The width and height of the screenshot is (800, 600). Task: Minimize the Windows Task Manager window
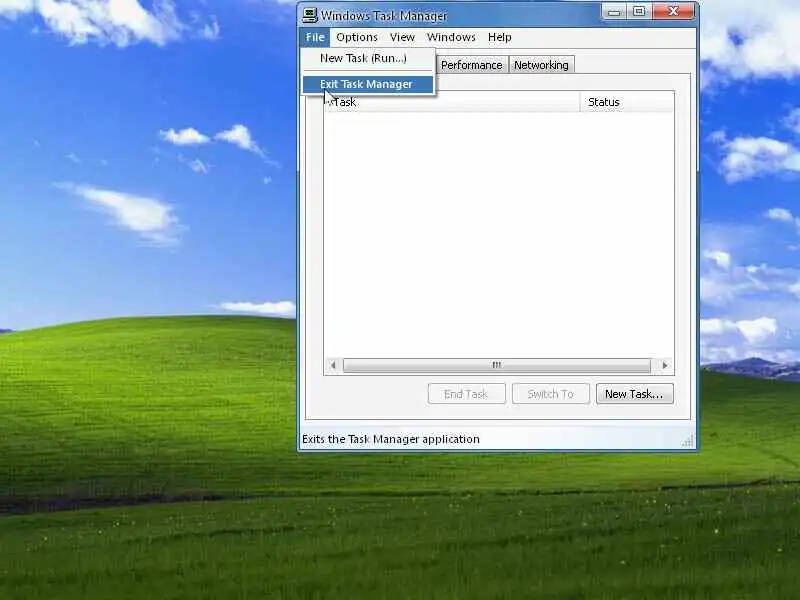coord(614,12)
